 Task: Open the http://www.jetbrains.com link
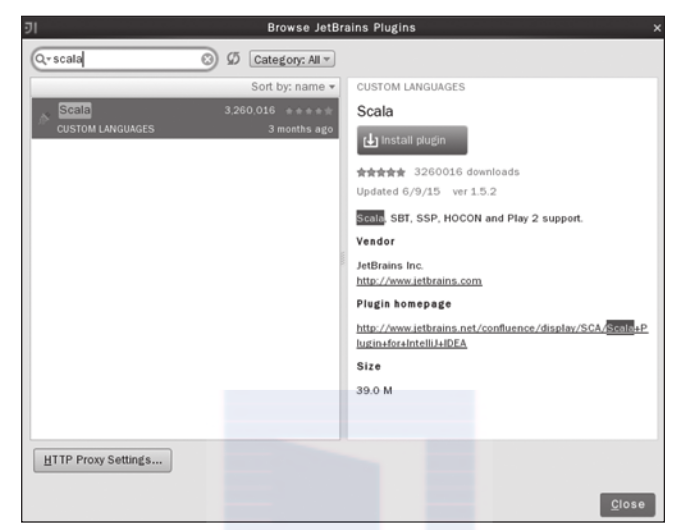(419, 281)
